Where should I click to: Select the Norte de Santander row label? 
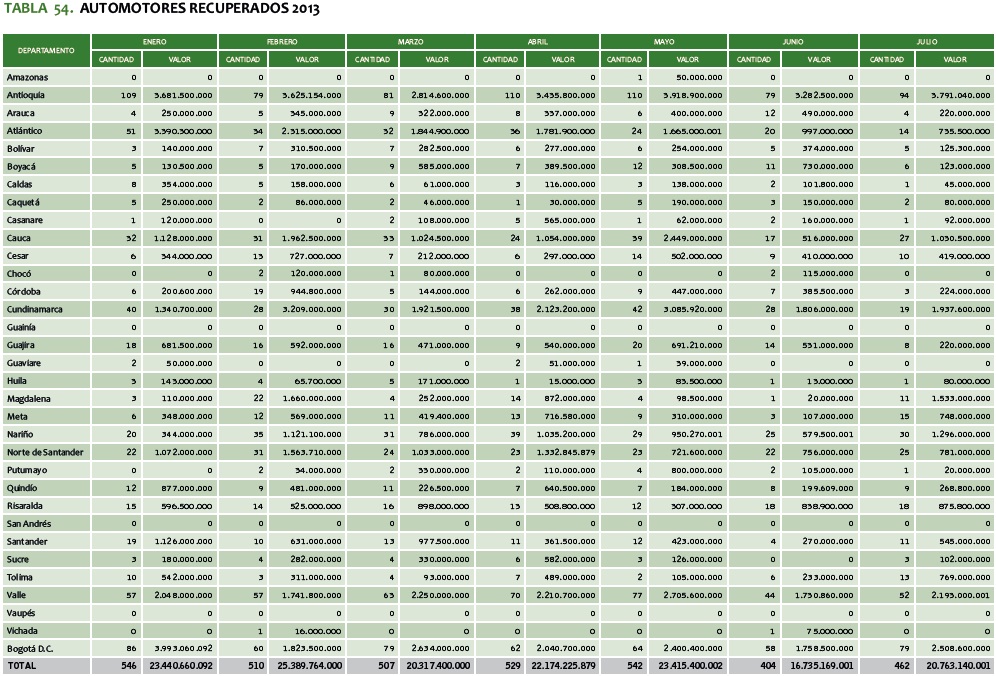[45, 452]
